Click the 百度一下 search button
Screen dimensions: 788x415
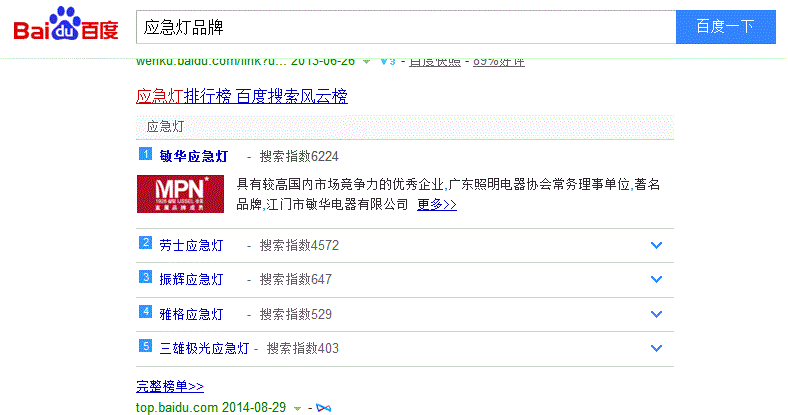tap(726, 27)
